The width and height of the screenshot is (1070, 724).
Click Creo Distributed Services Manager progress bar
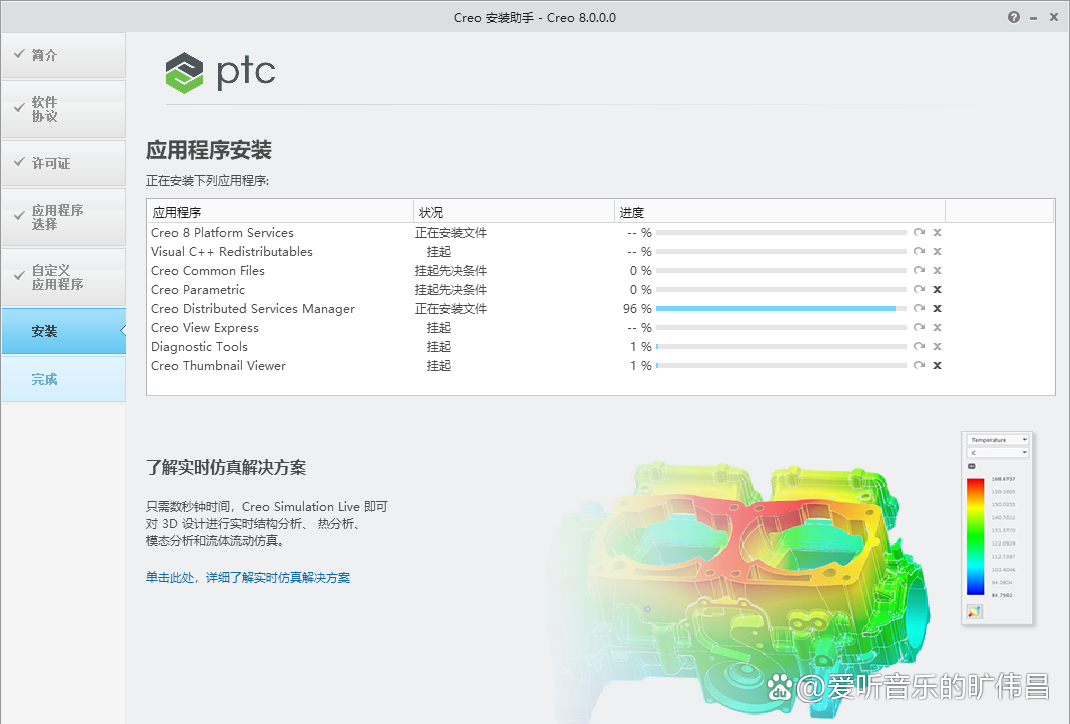pos(781,308)
